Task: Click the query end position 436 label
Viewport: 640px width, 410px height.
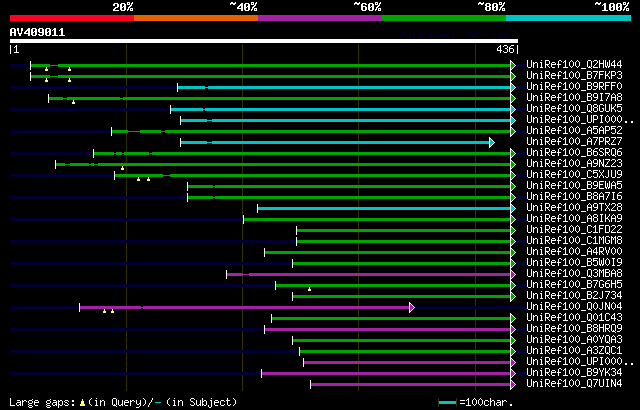Action: tap(505, 49)
